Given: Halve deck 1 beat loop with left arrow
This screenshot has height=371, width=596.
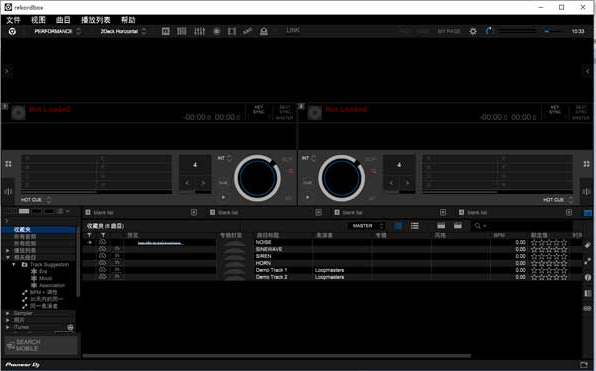Looking at the screenshot, I should (x=187, y=183).
